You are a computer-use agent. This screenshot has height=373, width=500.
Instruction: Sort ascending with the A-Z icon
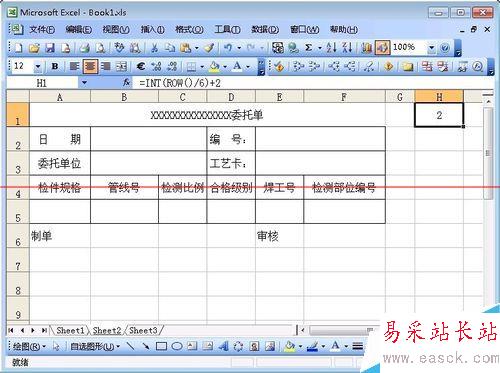click(331, 48)
